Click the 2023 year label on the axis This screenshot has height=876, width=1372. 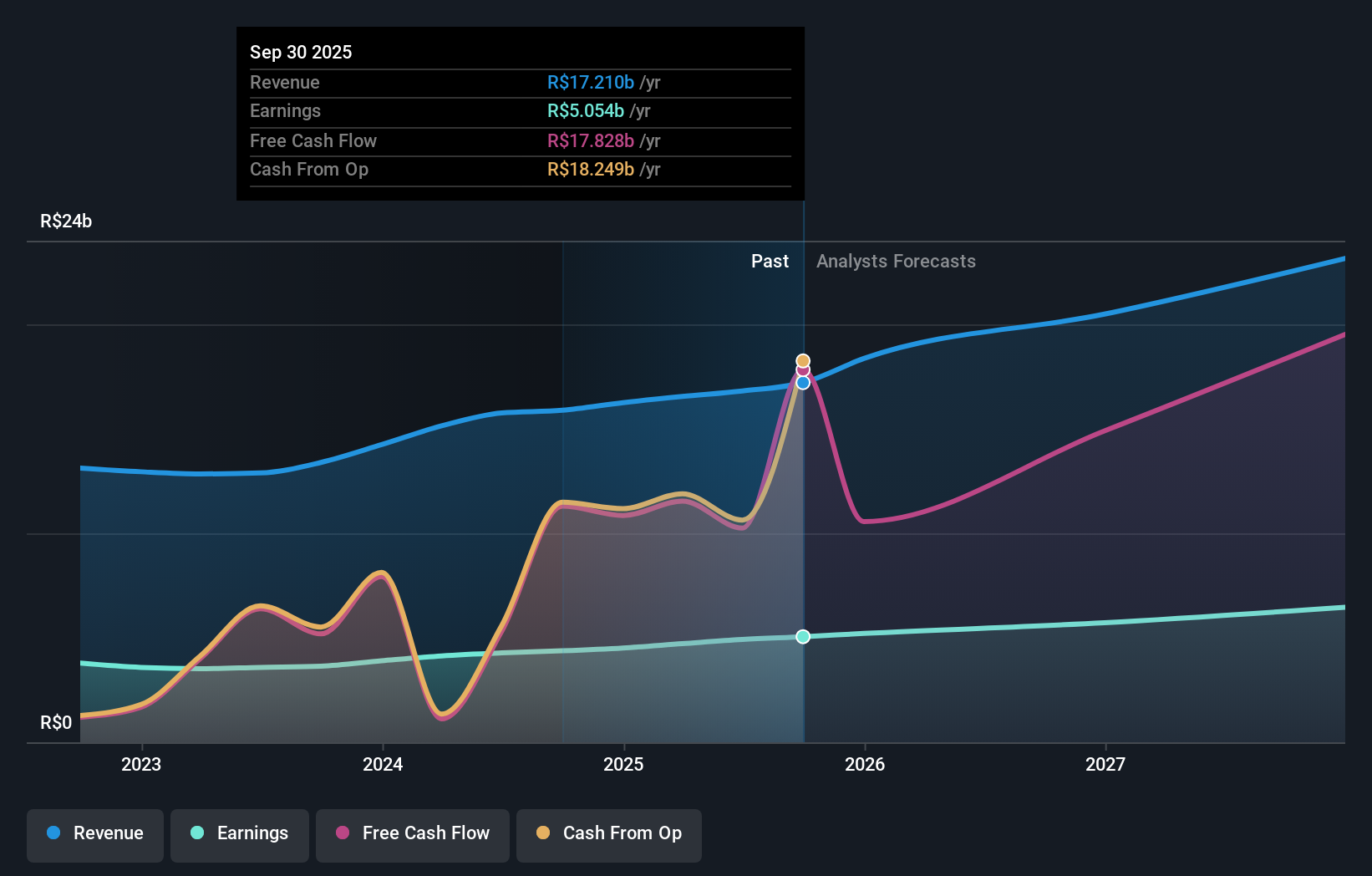[x=141, y=764]
